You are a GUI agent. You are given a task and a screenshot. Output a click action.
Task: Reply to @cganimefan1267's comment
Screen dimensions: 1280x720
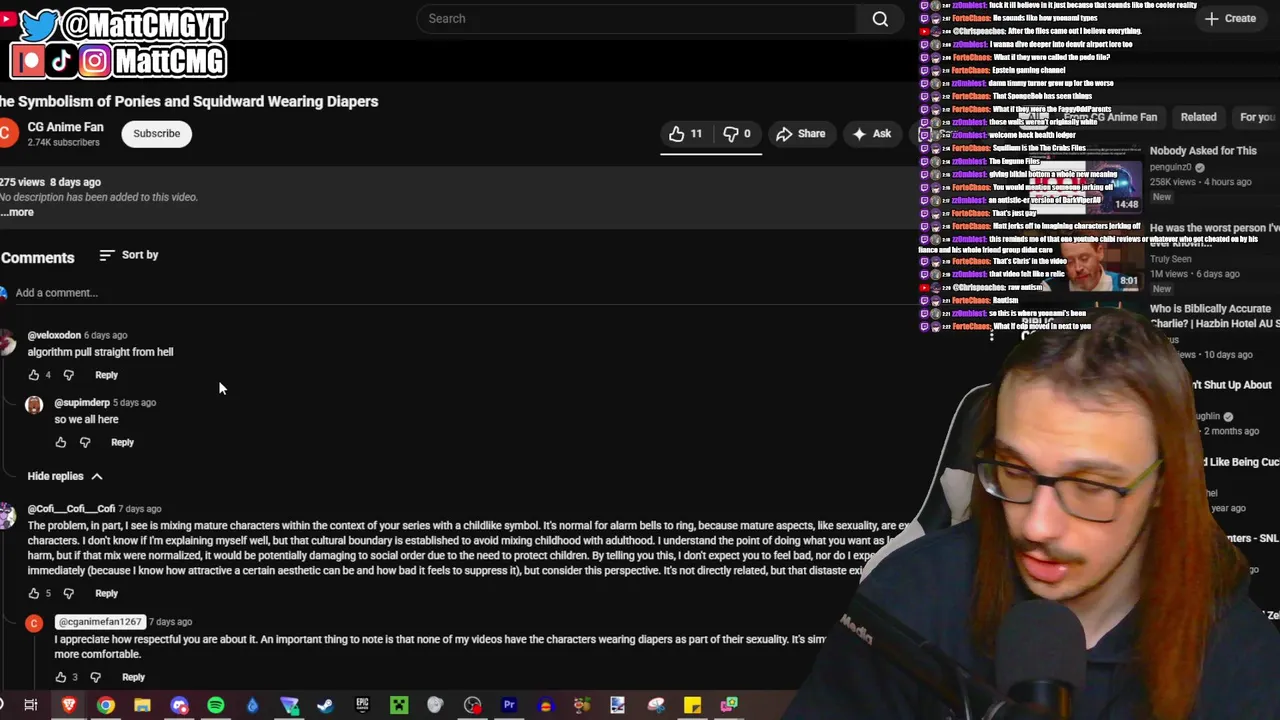click(133, 677)
